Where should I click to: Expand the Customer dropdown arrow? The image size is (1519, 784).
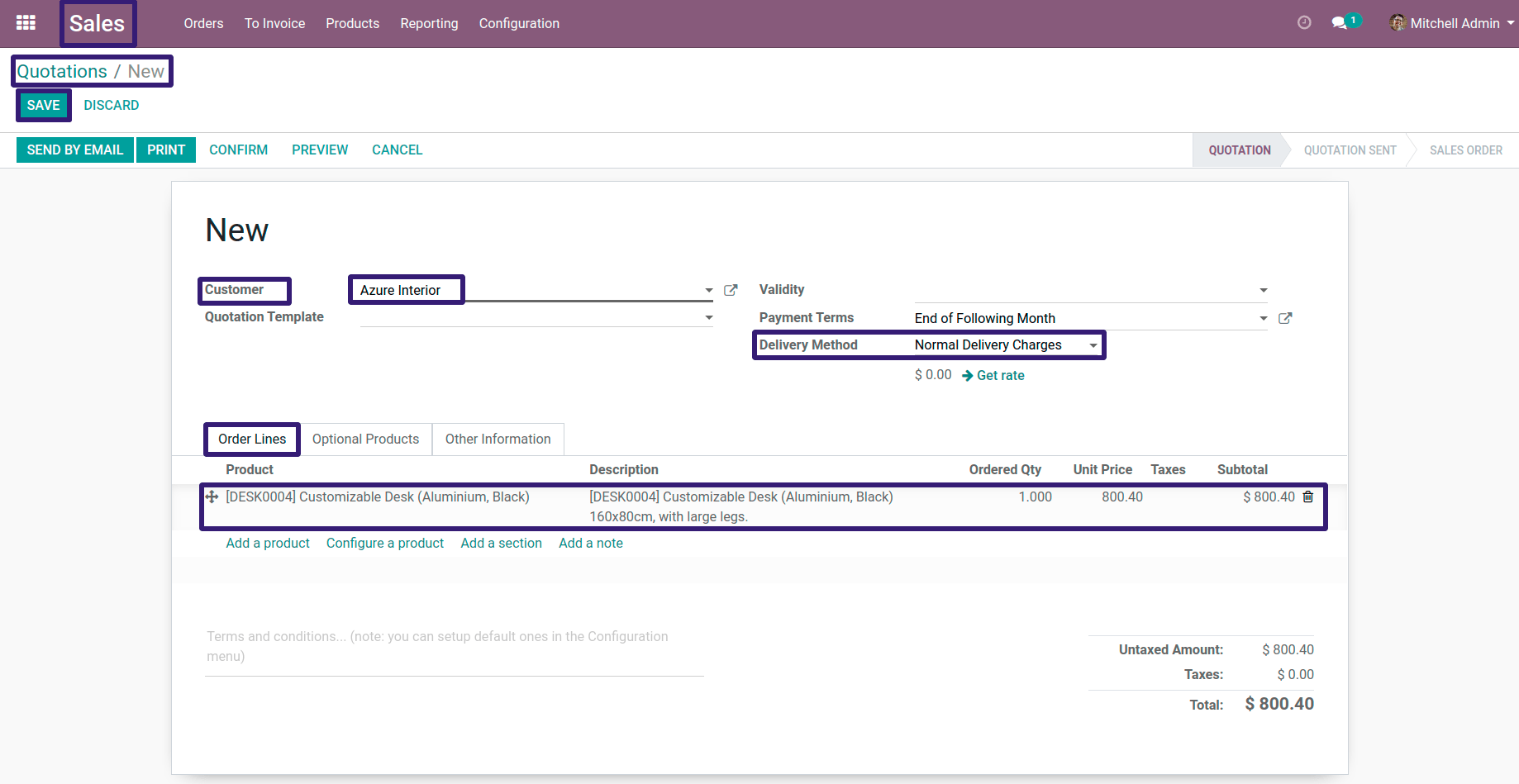(x=708, y=290)
